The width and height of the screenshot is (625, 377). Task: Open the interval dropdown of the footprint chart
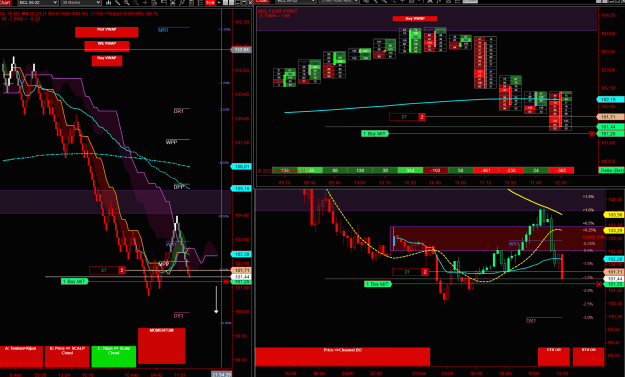pos(339,2)
